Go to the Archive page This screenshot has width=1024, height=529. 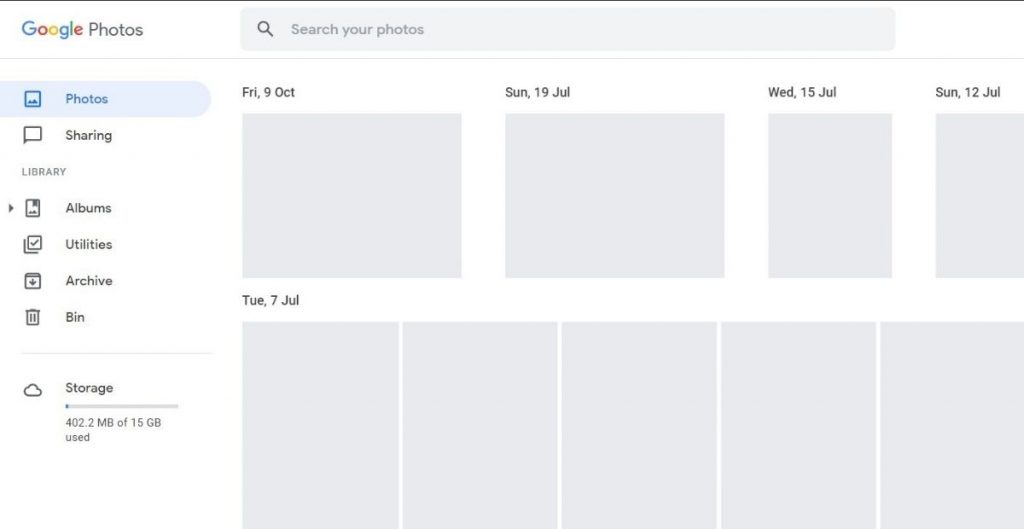[89, 281]
